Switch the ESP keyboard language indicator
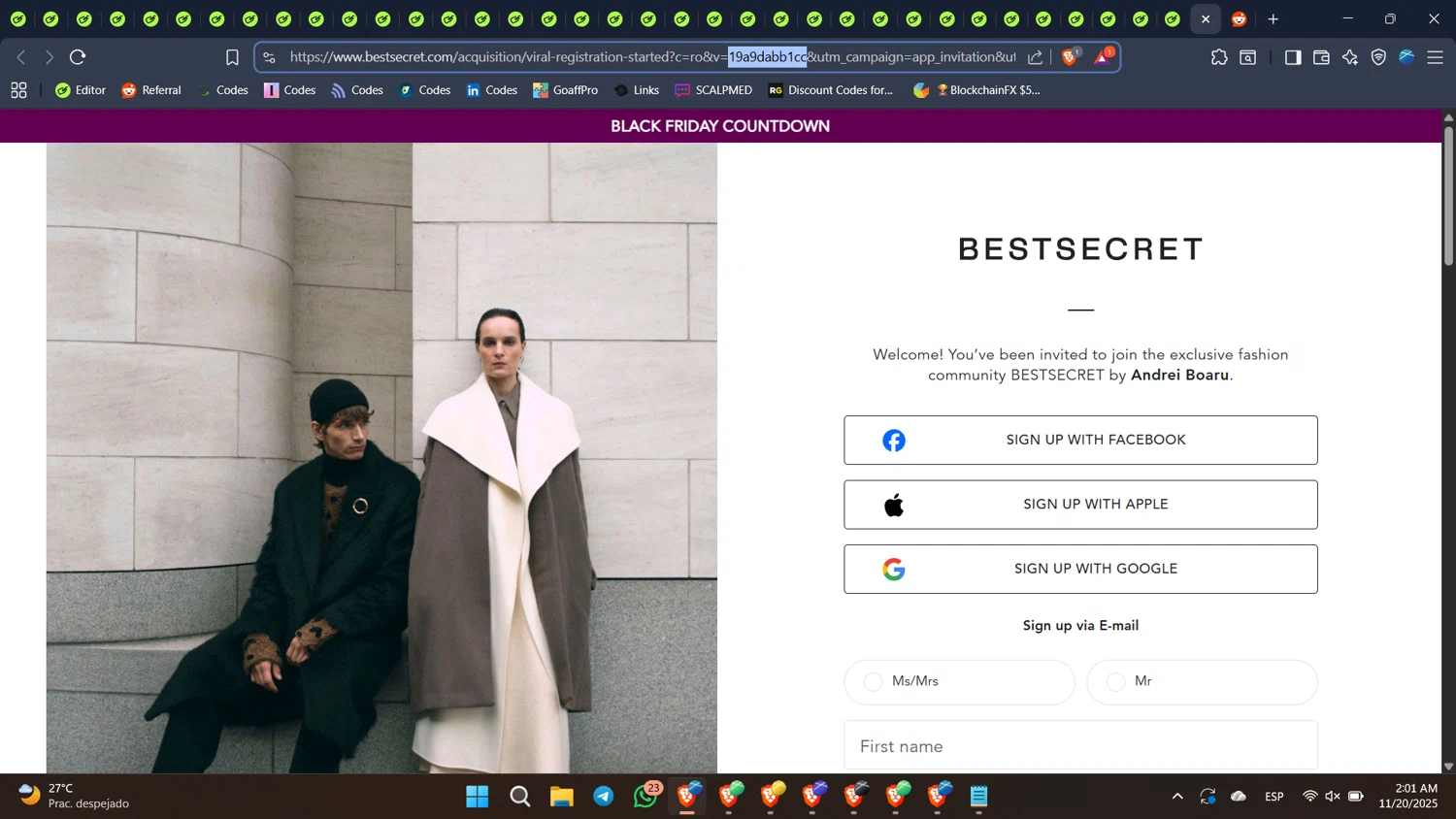 pyautogui.click(x=1274, y=797)
